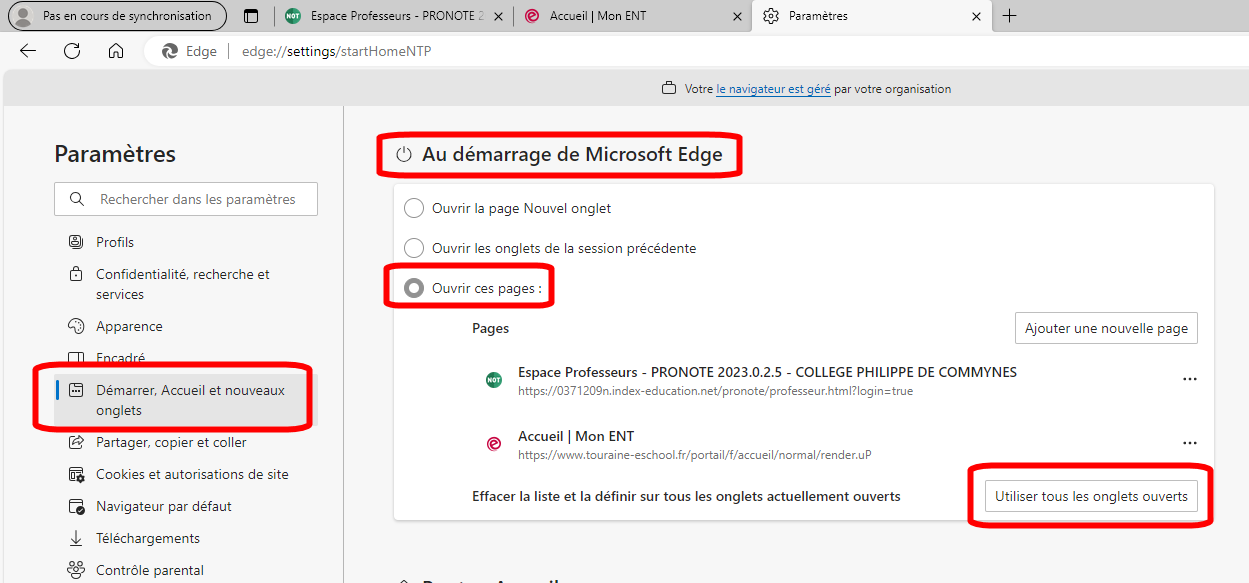Open a new tab with the plus icon

[x=1010, y=16]
